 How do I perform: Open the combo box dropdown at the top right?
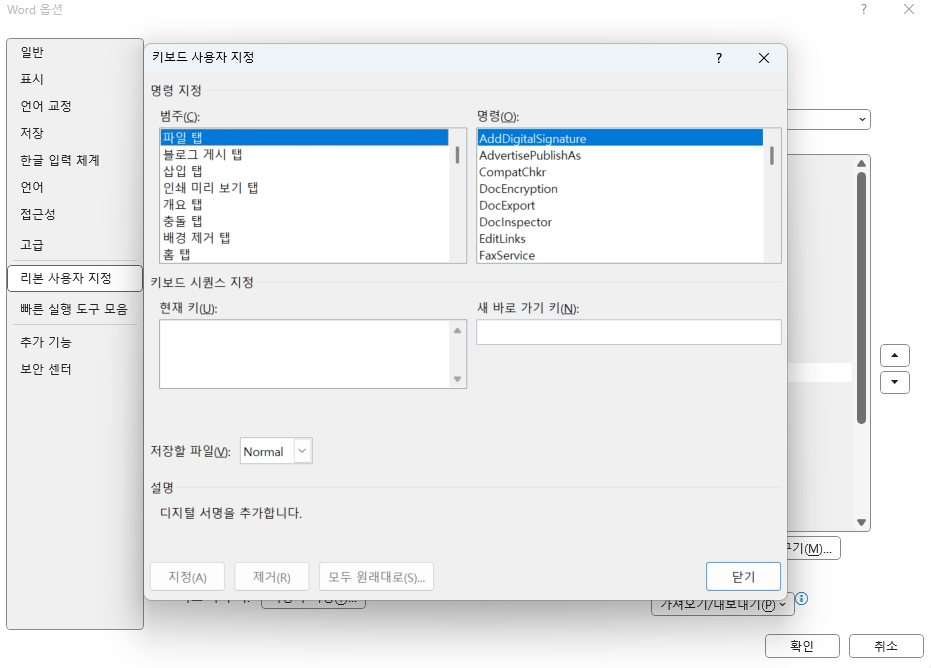(864, 119)
